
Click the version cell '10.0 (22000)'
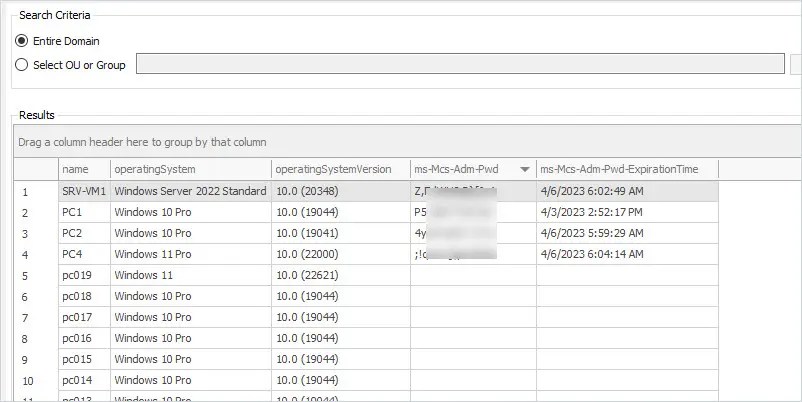[x=341, y=254]
